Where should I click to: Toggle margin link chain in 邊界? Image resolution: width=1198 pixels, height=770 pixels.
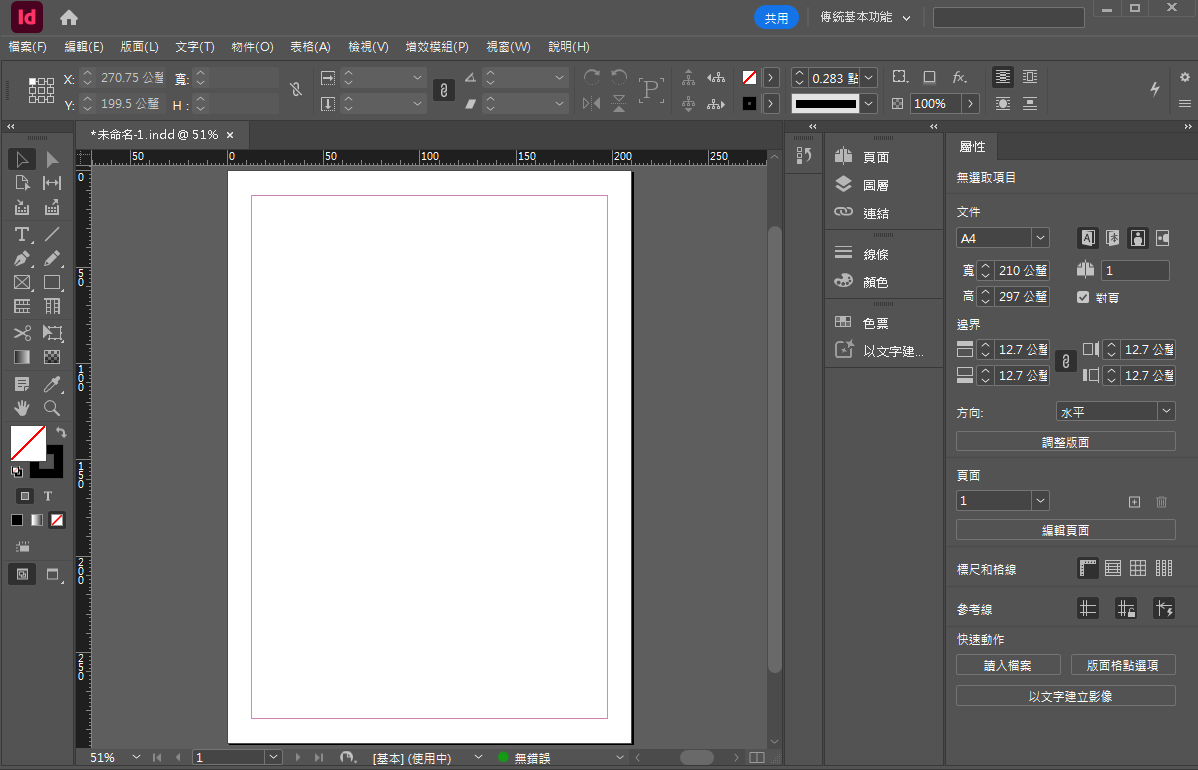click(x=1066, y=362)
